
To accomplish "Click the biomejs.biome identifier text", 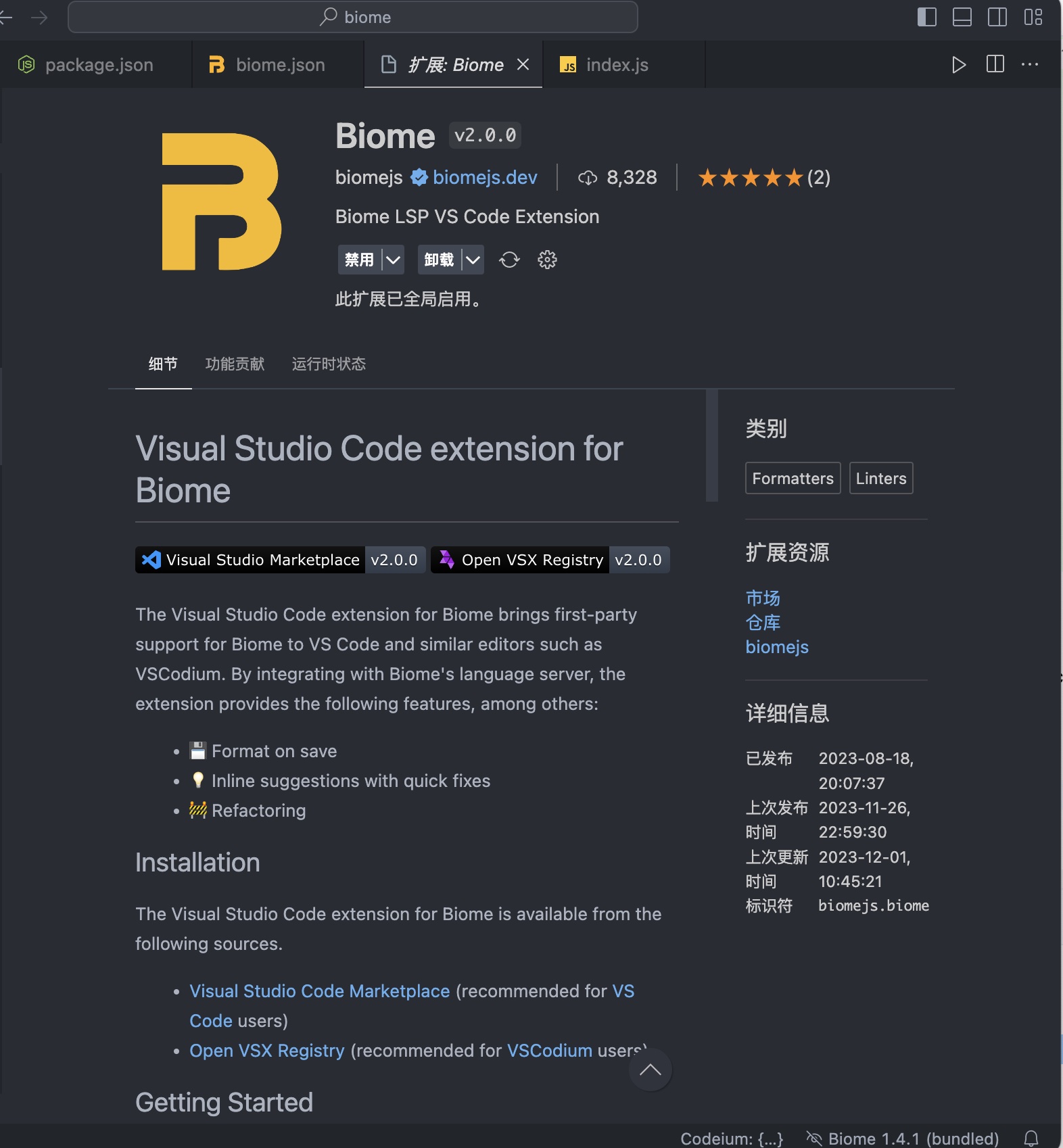I will (874, 905).
